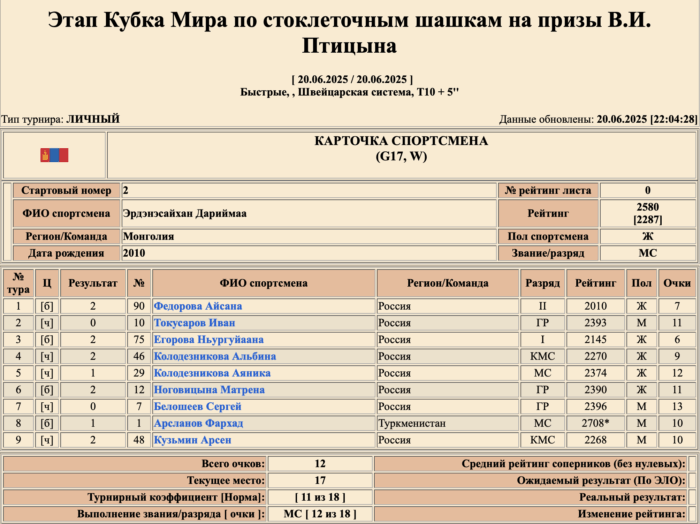Viewport: 700px width, 524px height.
Task: Click the Текущее место value 17
Action: pos(319,481)
